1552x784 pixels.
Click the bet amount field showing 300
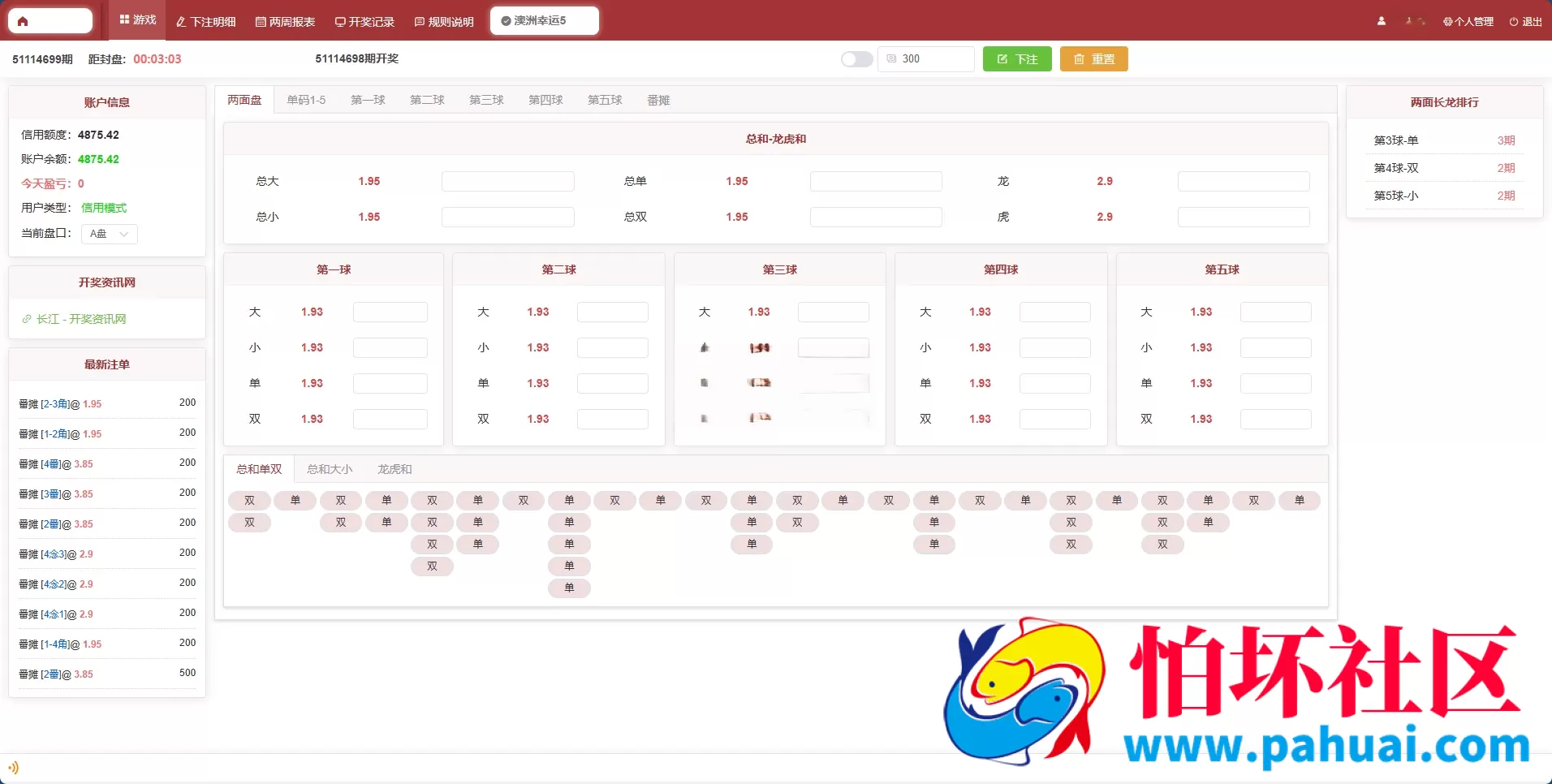[926, 59]
